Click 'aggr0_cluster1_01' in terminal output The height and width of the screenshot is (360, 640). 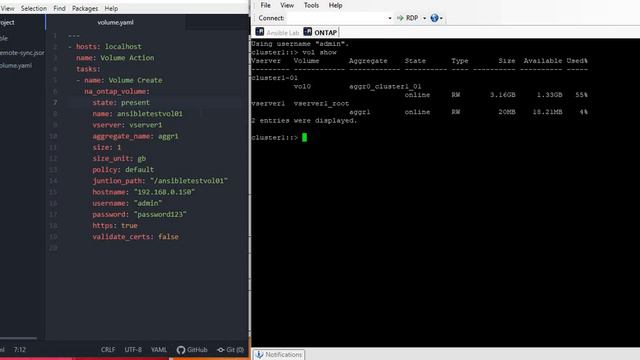pyautogui.click(x=385, y=87)
